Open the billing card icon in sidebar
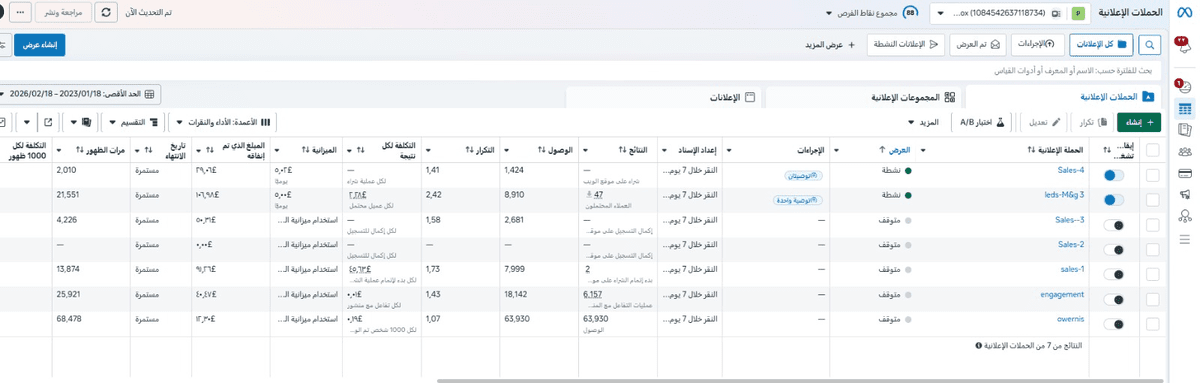Viewport: 1200px width, 383px height. click(x=1185, y=173)
